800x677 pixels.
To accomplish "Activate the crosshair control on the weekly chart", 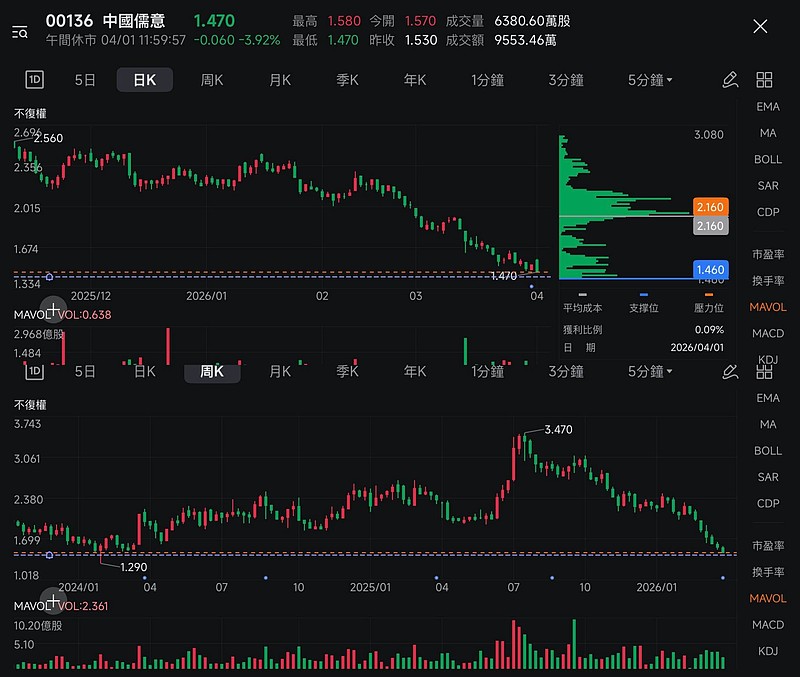I will [x=52, y=604].
